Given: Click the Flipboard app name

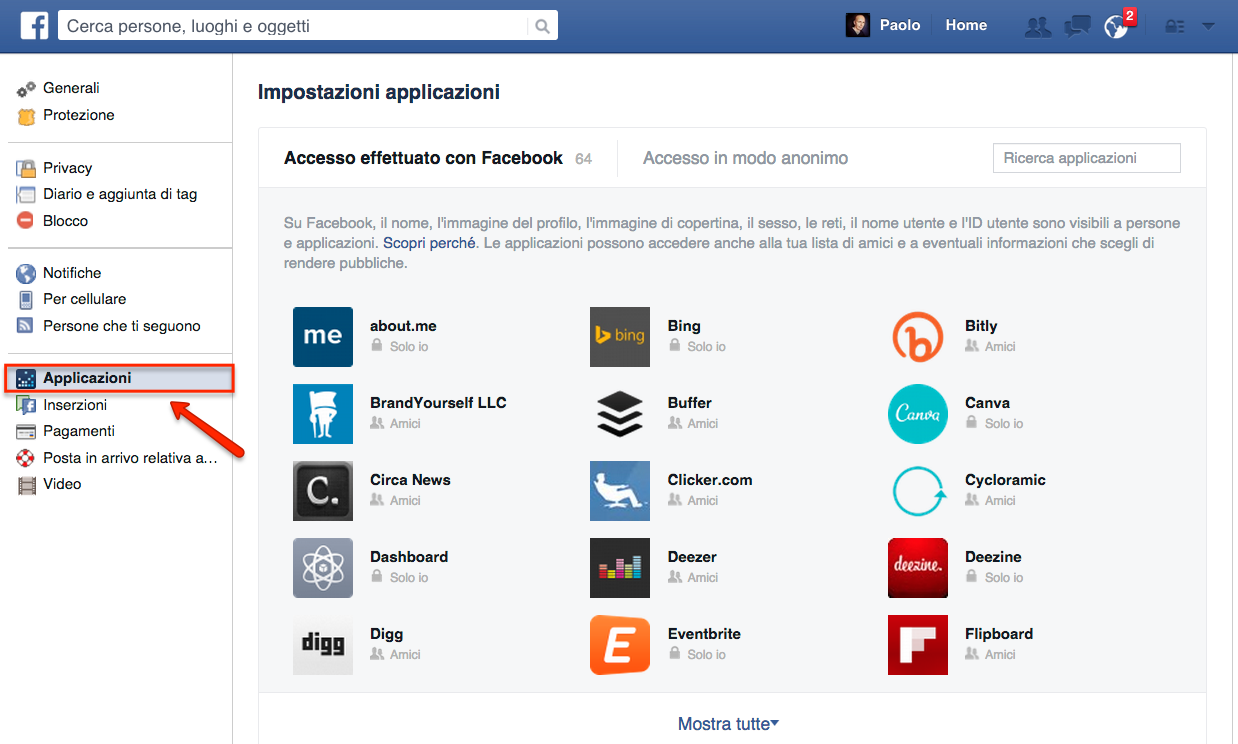Looking at the screenshot, I should point(999,634).
